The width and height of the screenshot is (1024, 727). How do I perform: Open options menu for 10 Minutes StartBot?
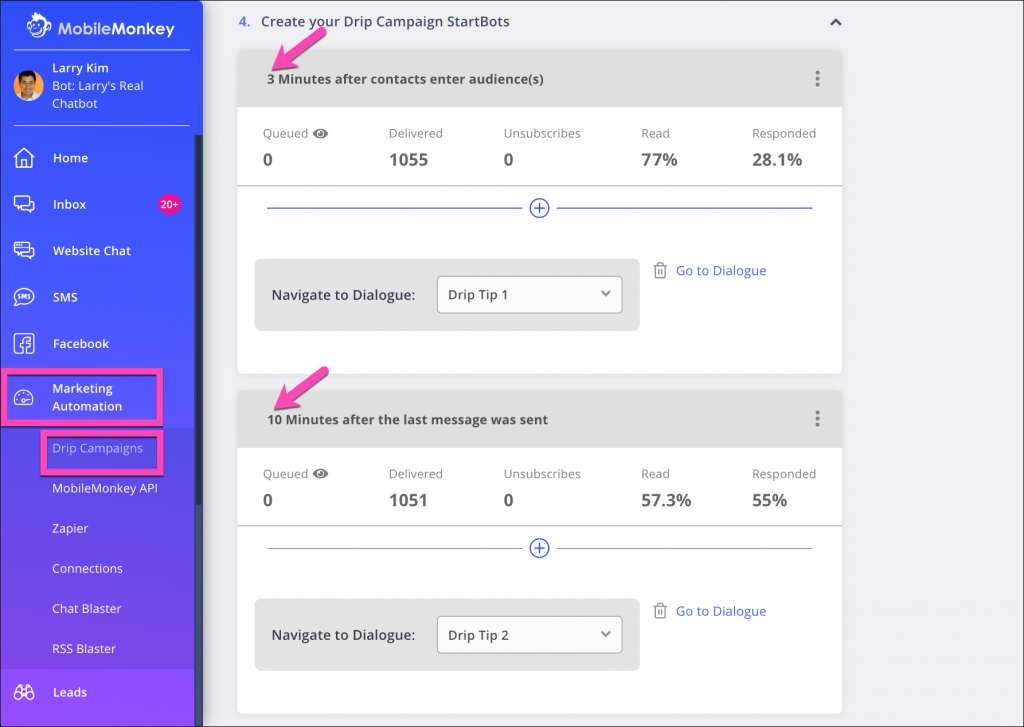click(x=817, y=419)
